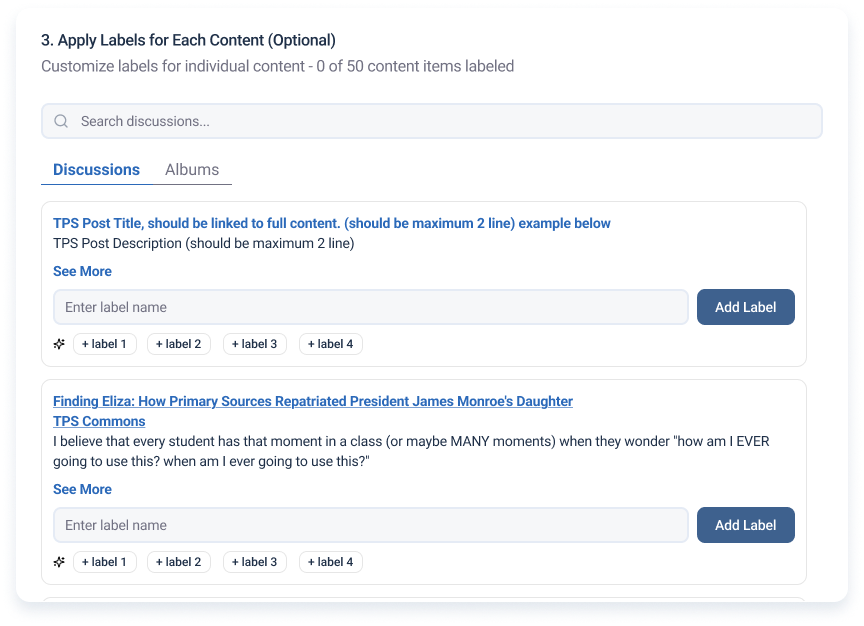Add suggested label 1 to TPS Post

pyautogui.click(x=105, y=344)
